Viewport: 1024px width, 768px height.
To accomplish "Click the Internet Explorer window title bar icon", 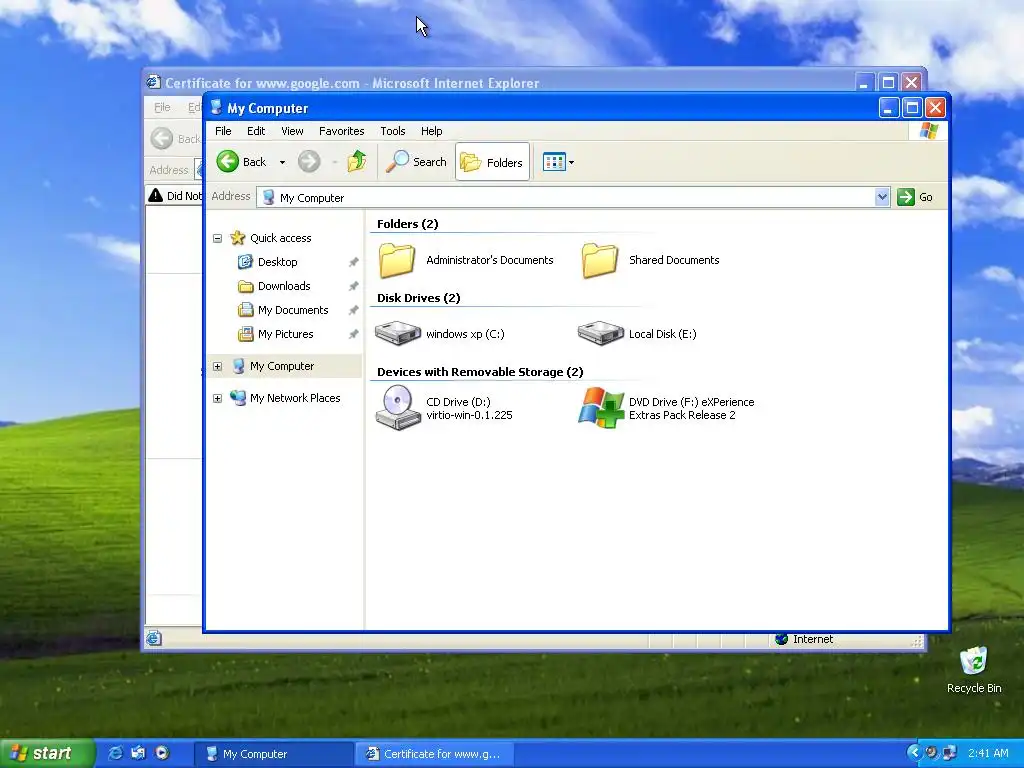I will [153, 82].
